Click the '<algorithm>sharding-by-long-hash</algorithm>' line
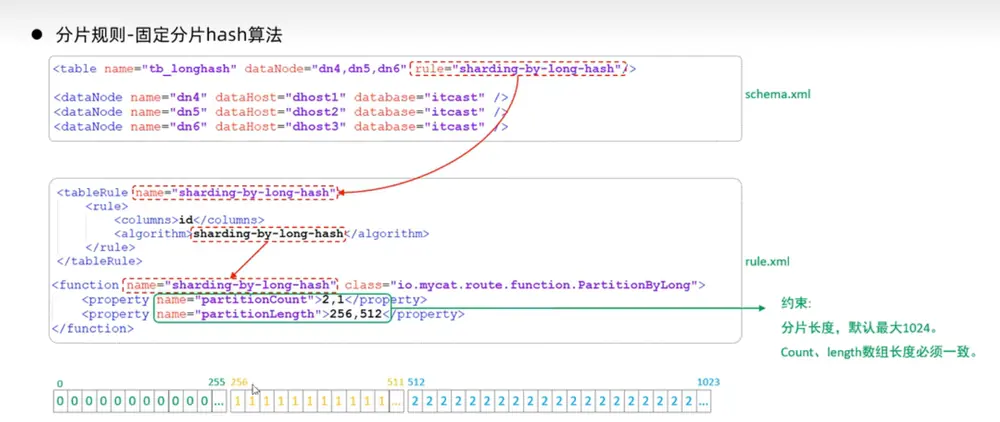This screenshot has height=422, width=1000. coord(272,234)
